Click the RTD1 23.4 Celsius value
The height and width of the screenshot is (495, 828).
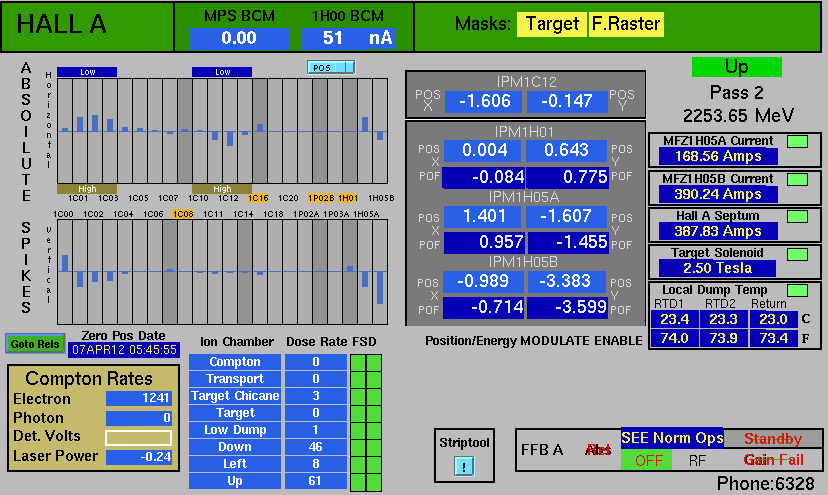point(674,320)
